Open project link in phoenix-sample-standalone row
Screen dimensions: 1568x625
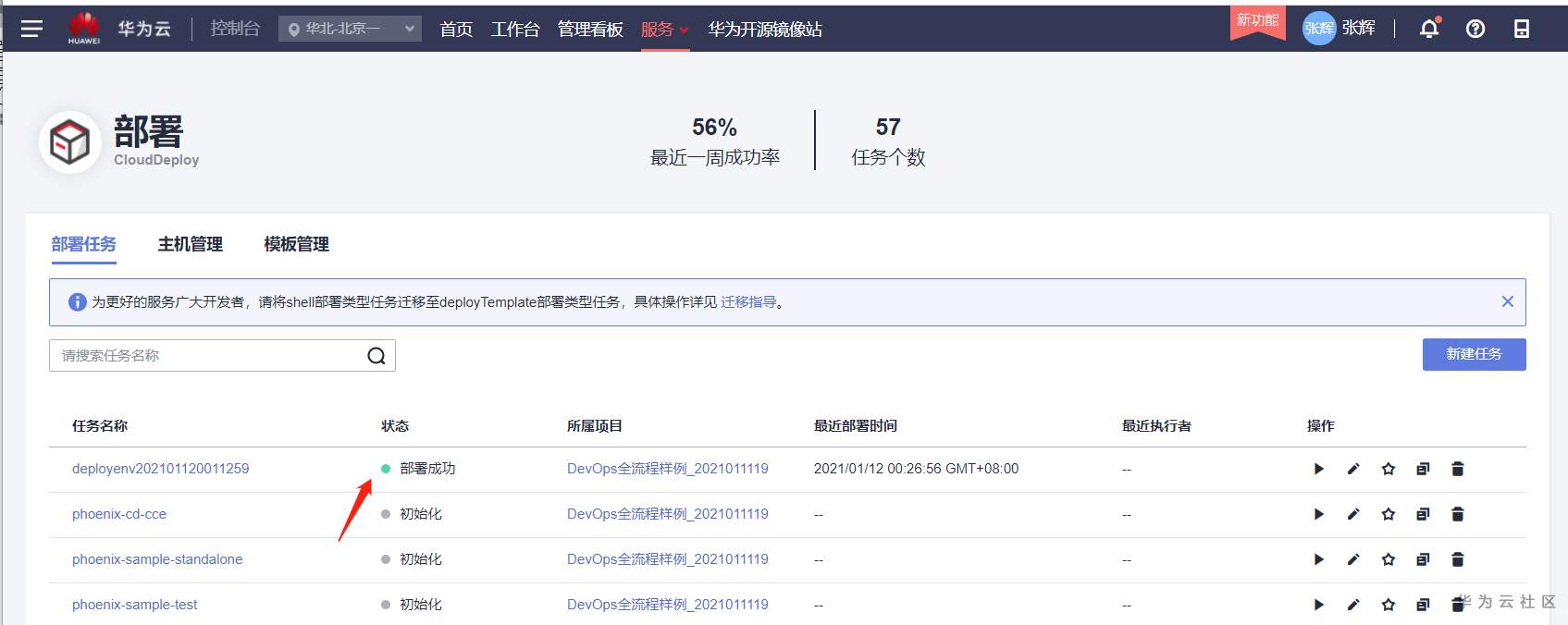coord(668,559)
